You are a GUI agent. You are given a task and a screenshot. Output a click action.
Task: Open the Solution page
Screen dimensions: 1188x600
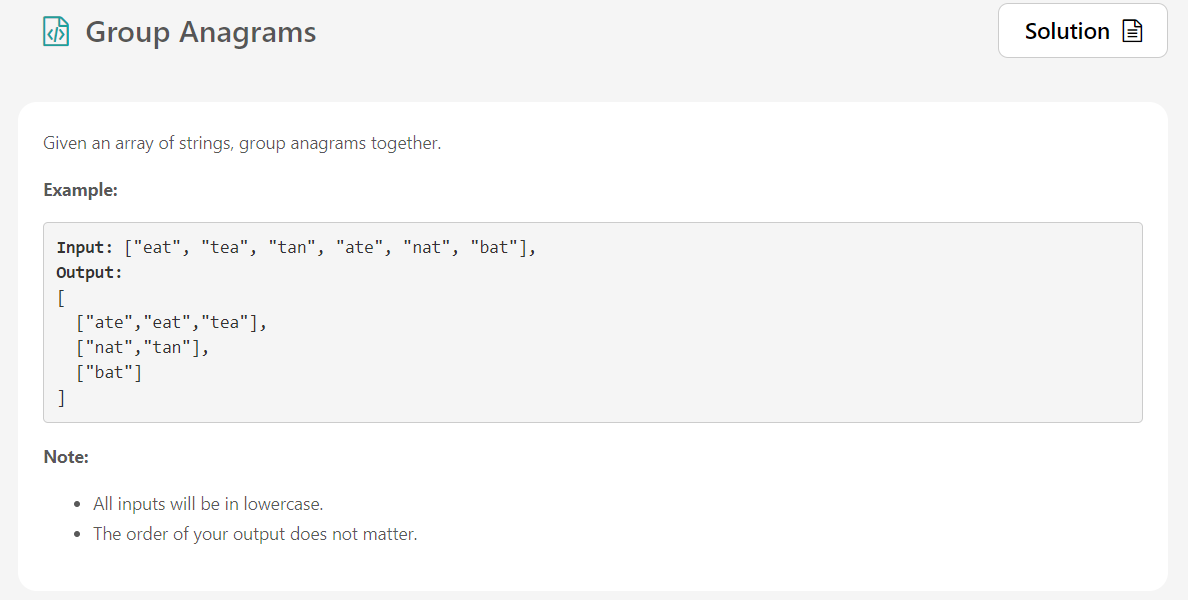(x=1083, y=30)
